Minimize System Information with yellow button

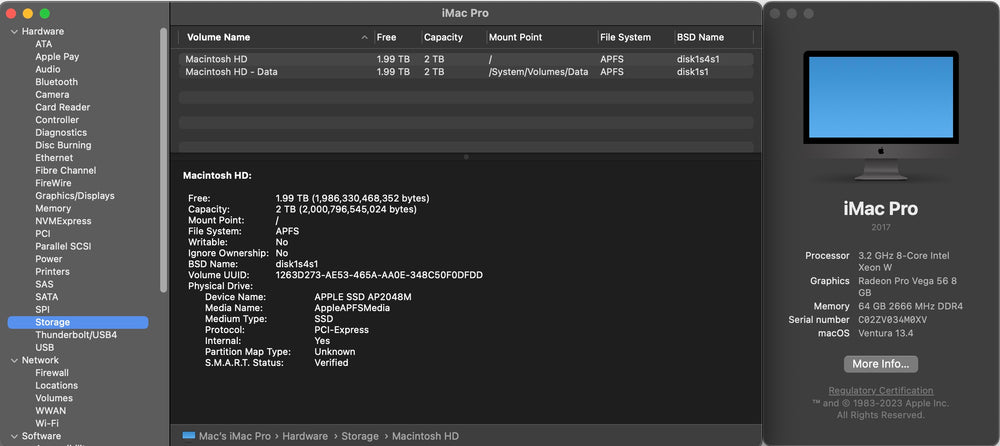coord(27,13)
